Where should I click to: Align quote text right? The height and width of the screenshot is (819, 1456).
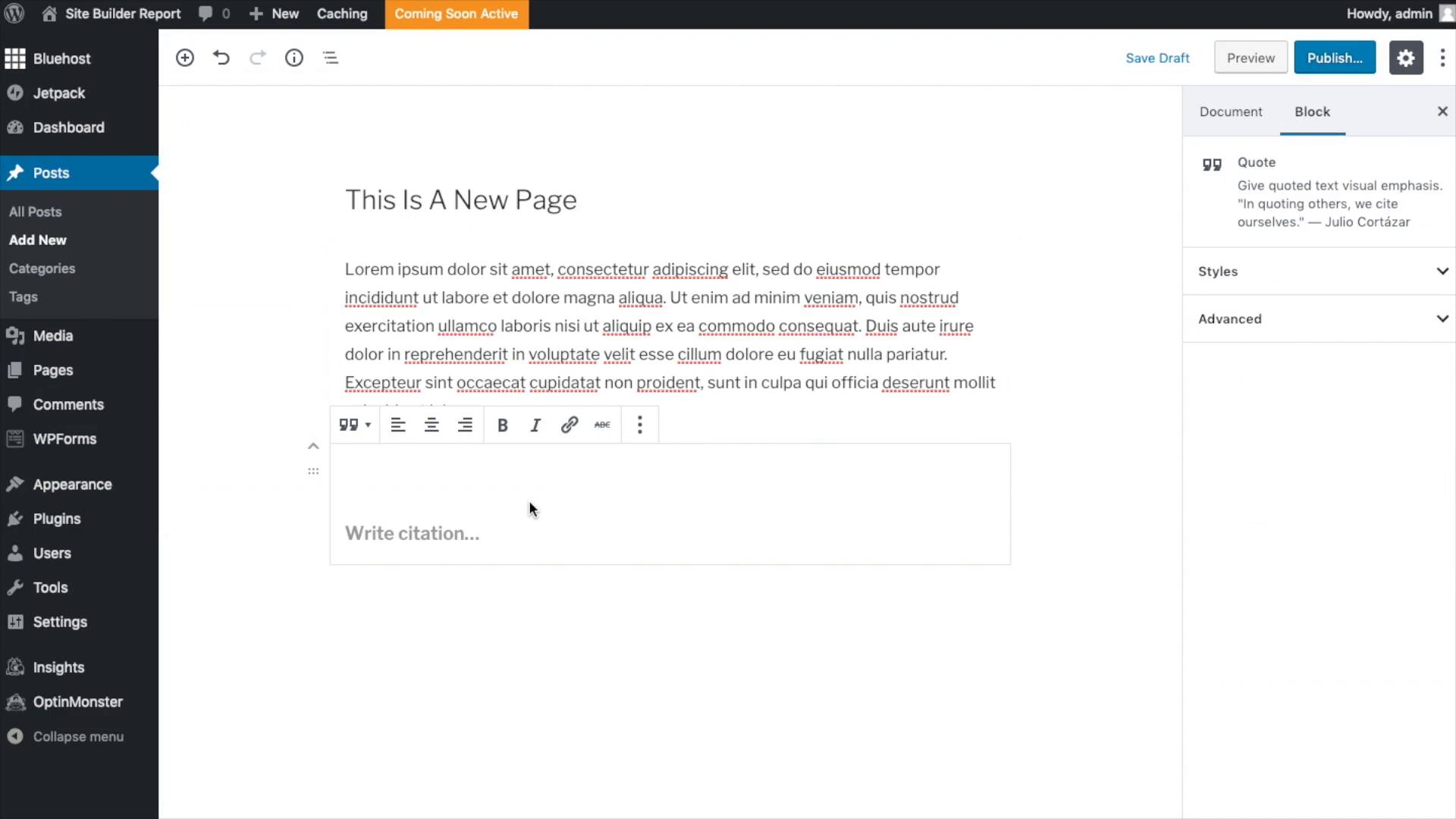[465, 425]
